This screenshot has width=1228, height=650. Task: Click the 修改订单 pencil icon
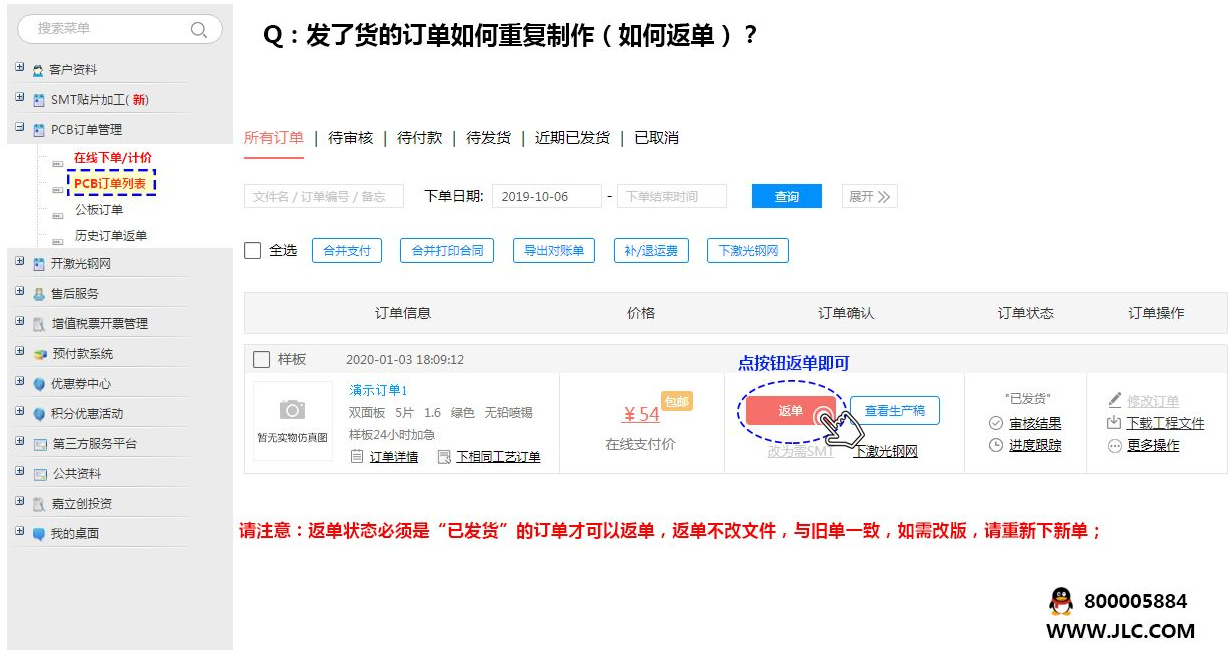(1115, 401)
